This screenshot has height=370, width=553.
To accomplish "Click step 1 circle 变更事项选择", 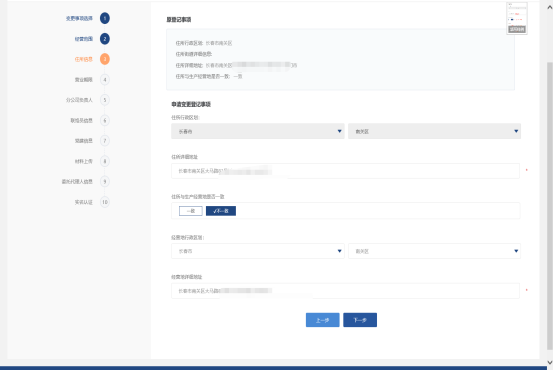I will coord(105,18).
